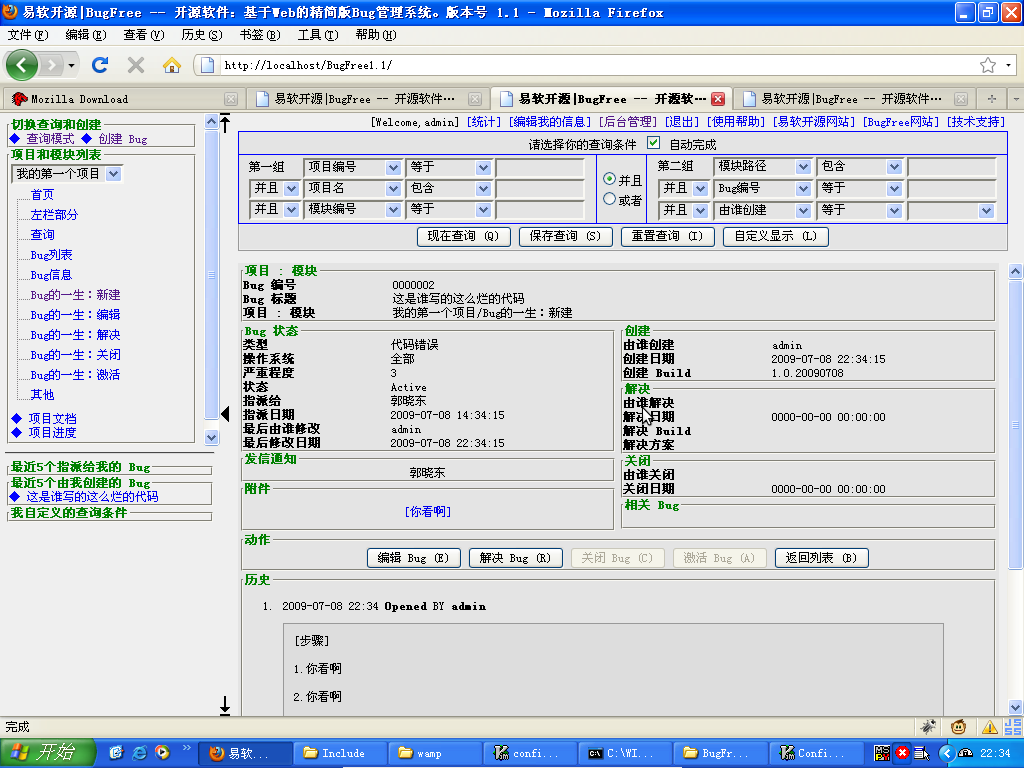The height and width of the screenshot is (768, 1024).
Task: Click the value field in 项目编号 row
Action: (540, 167)
